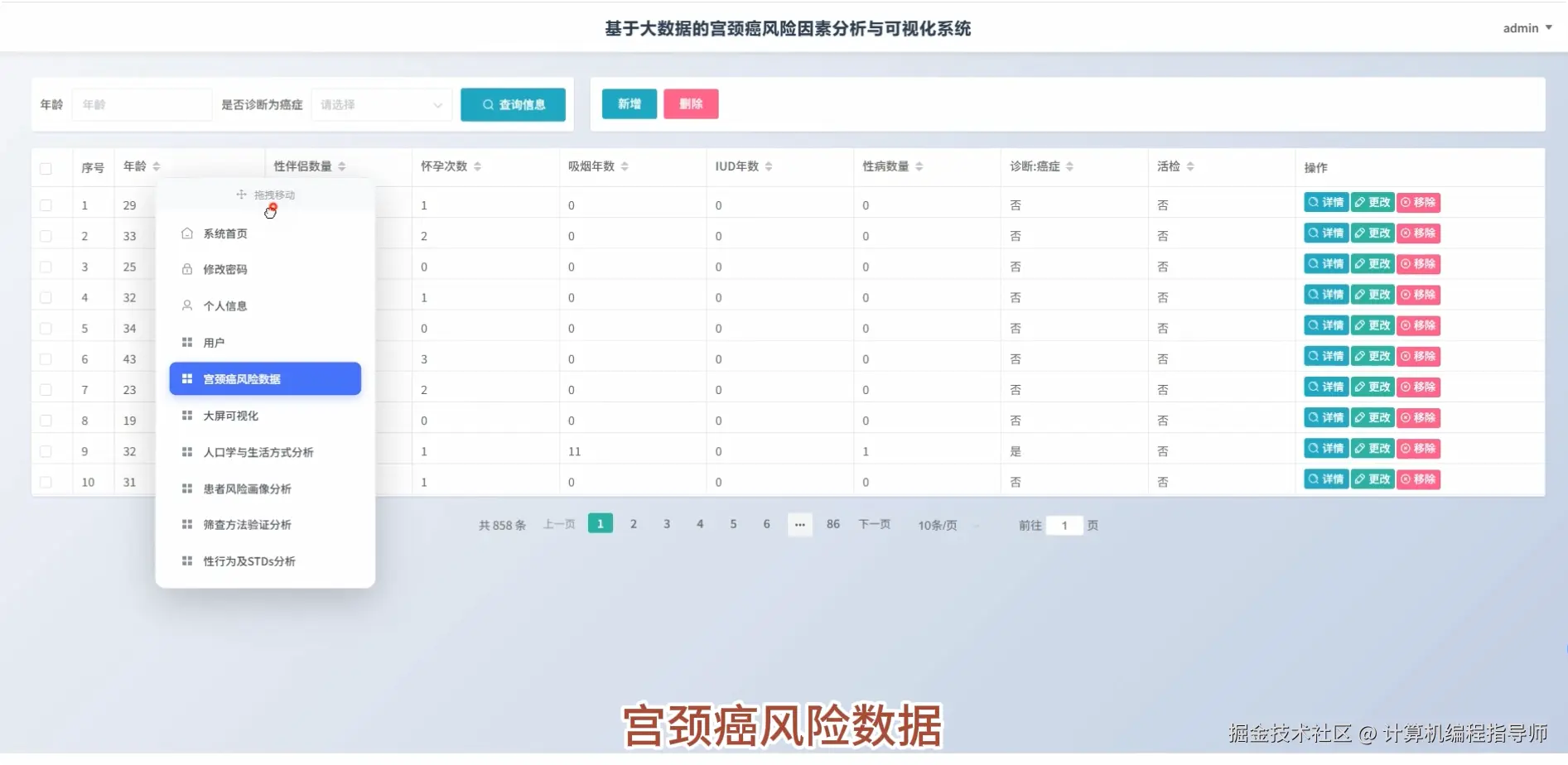Open the 是否诊断为癌症 dropdown
Screen dimensions: 1568x765
(382, 104)
